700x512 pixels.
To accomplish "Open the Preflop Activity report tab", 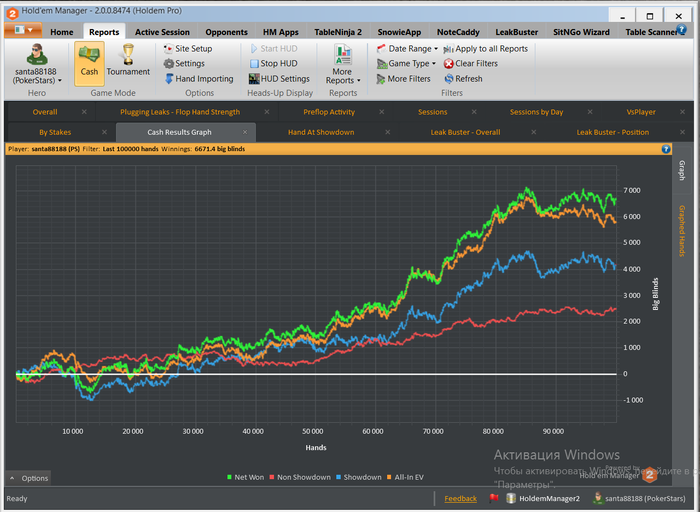I will pos(329,112).
